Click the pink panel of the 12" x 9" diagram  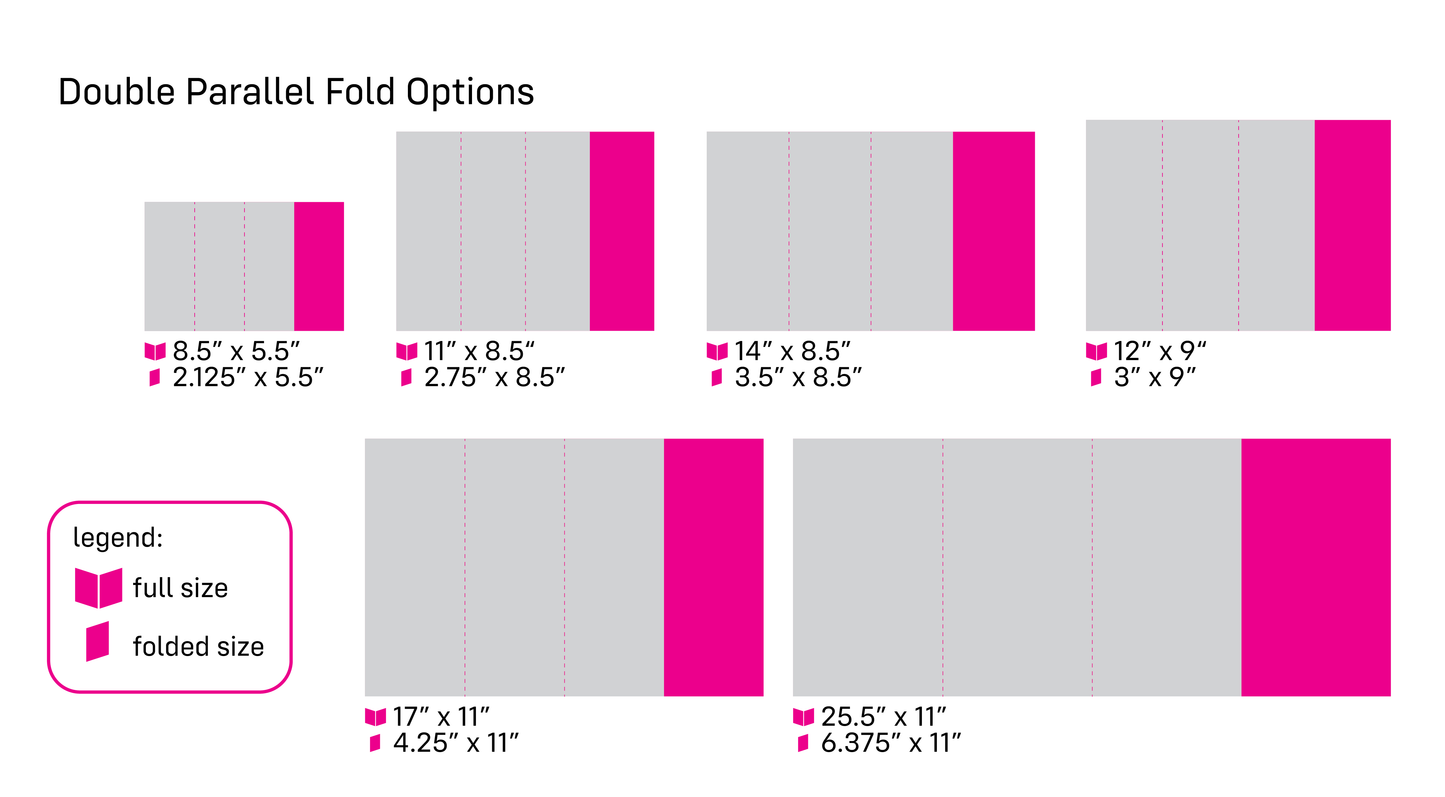[1353, 225]
